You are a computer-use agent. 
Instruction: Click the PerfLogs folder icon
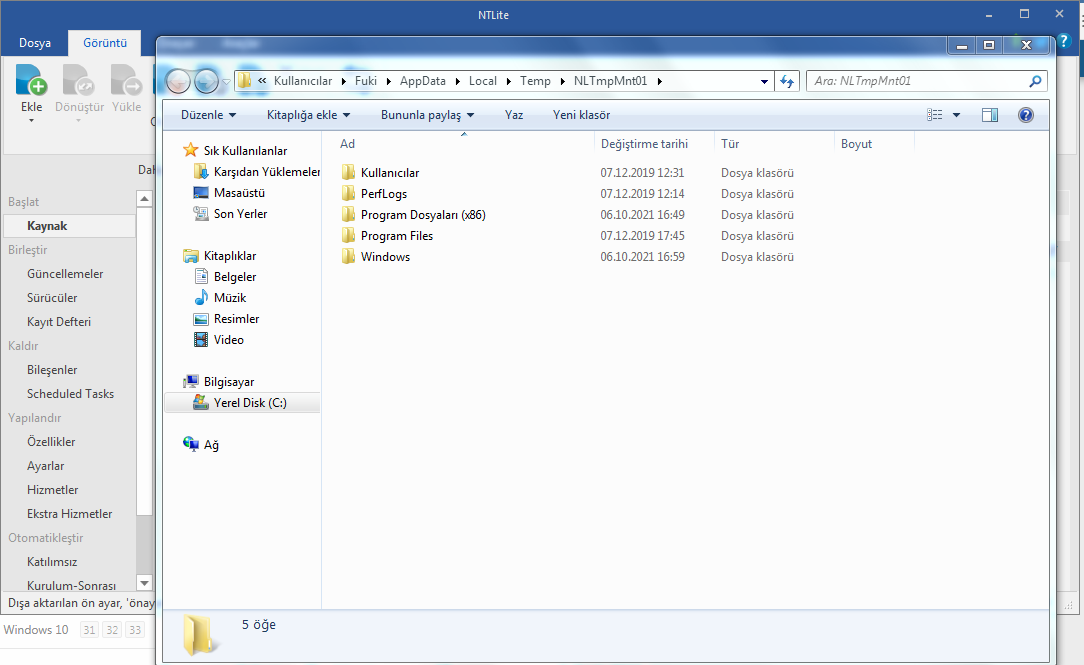coord(348,194)
